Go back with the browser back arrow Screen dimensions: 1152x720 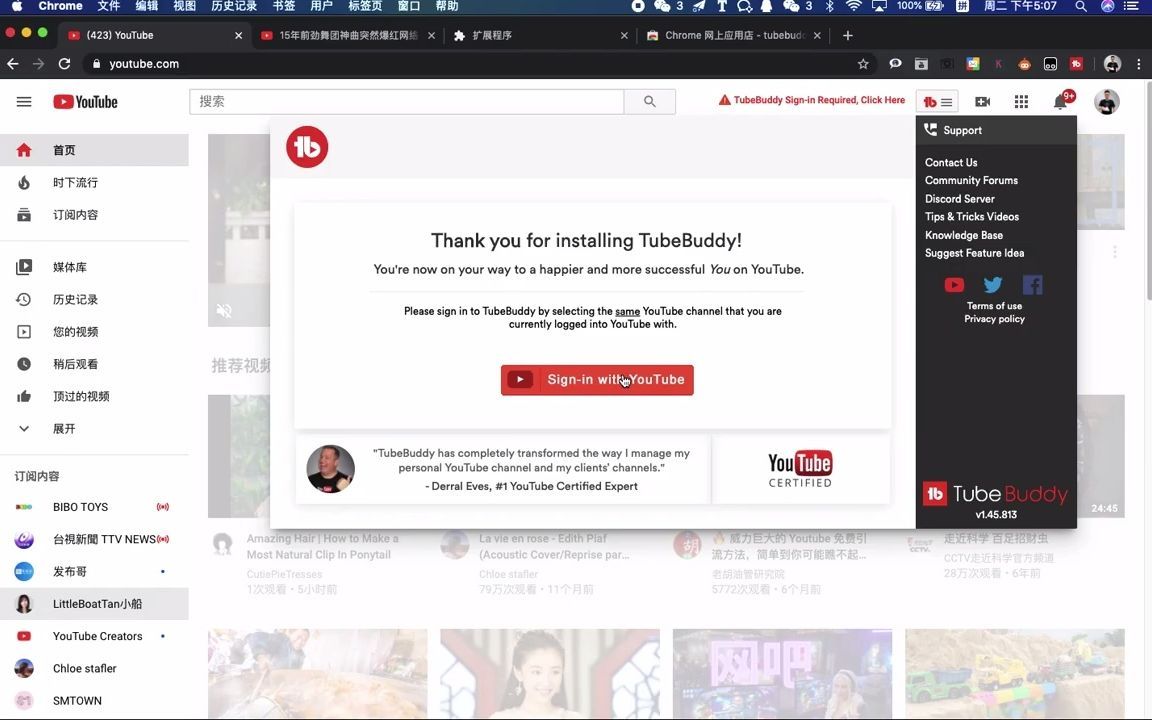point(13,64)
